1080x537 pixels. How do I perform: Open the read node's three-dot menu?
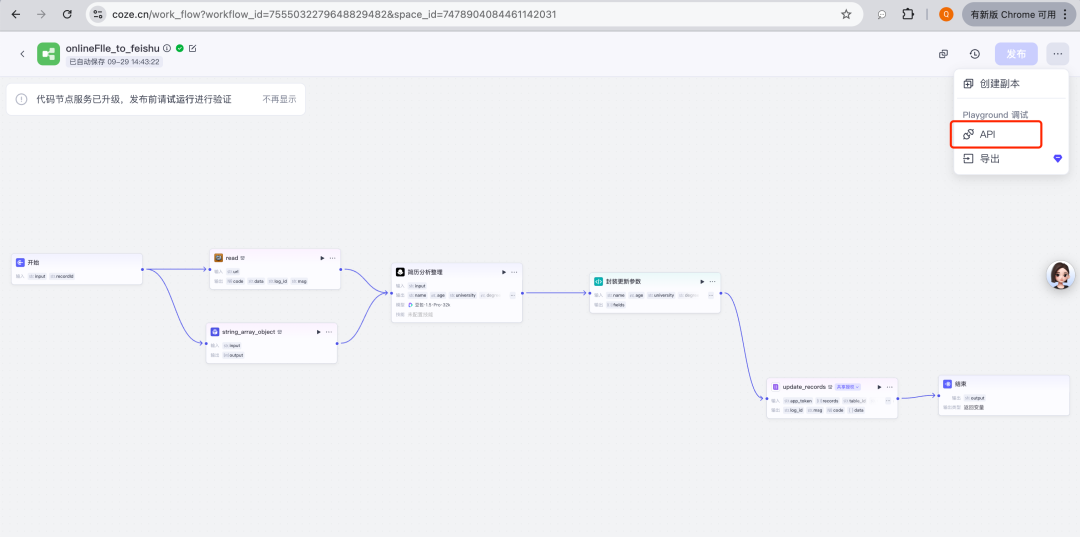tap(332, 258)
